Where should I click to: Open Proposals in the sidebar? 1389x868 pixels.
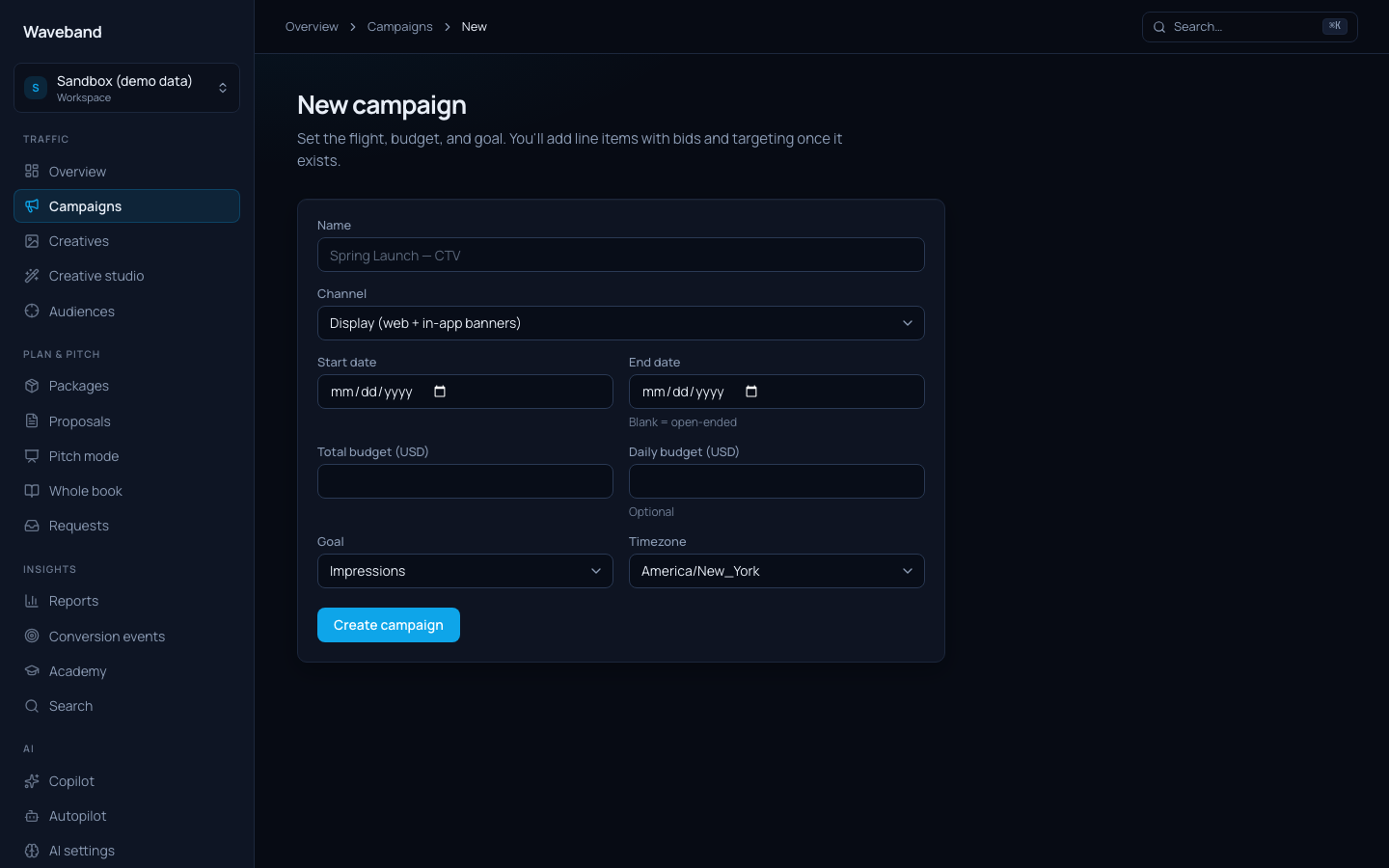[x=126, y=420]
